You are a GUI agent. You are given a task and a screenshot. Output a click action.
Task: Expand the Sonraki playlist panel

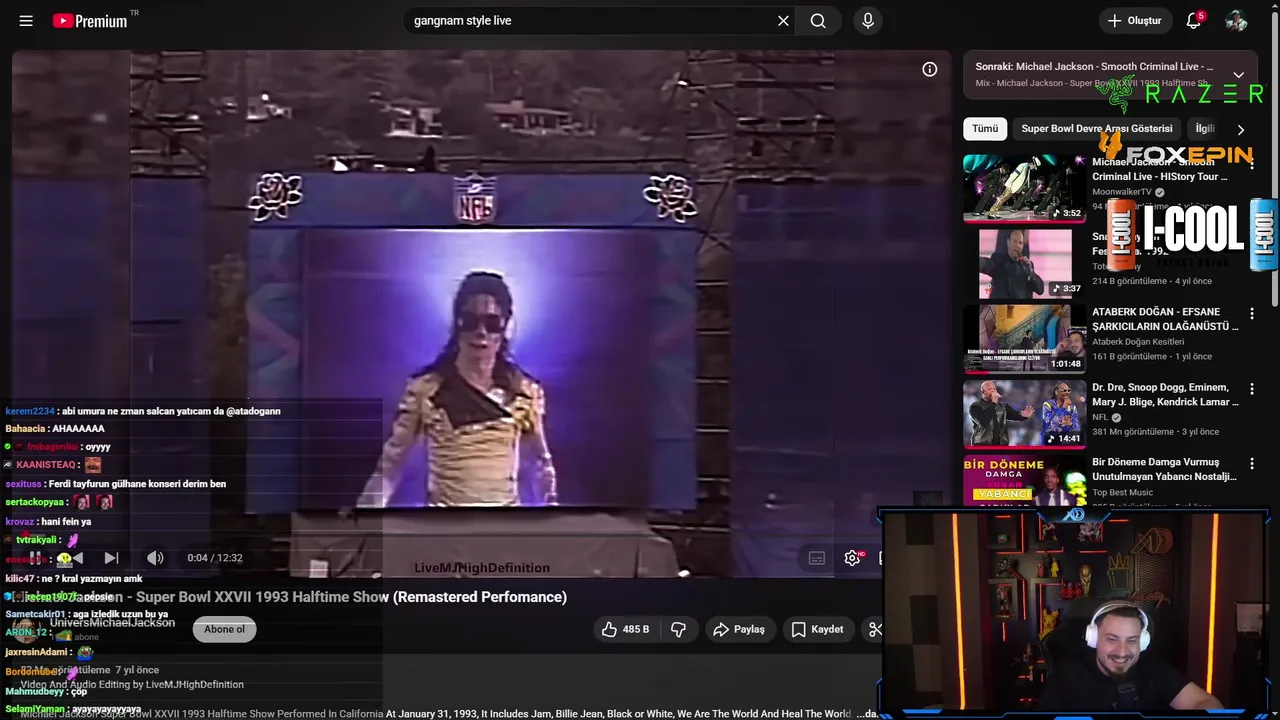click(x=1239, y=75)
